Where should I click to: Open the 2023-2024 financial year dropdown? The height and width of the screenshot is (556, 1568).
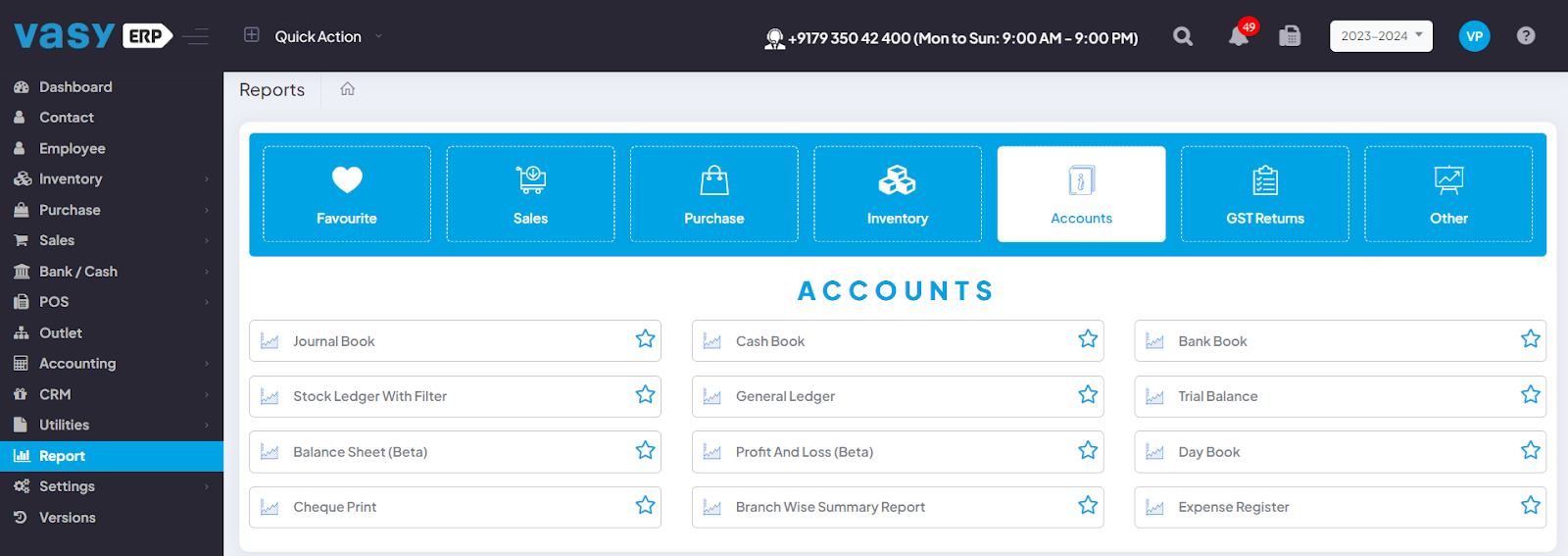click(1381, 36)
